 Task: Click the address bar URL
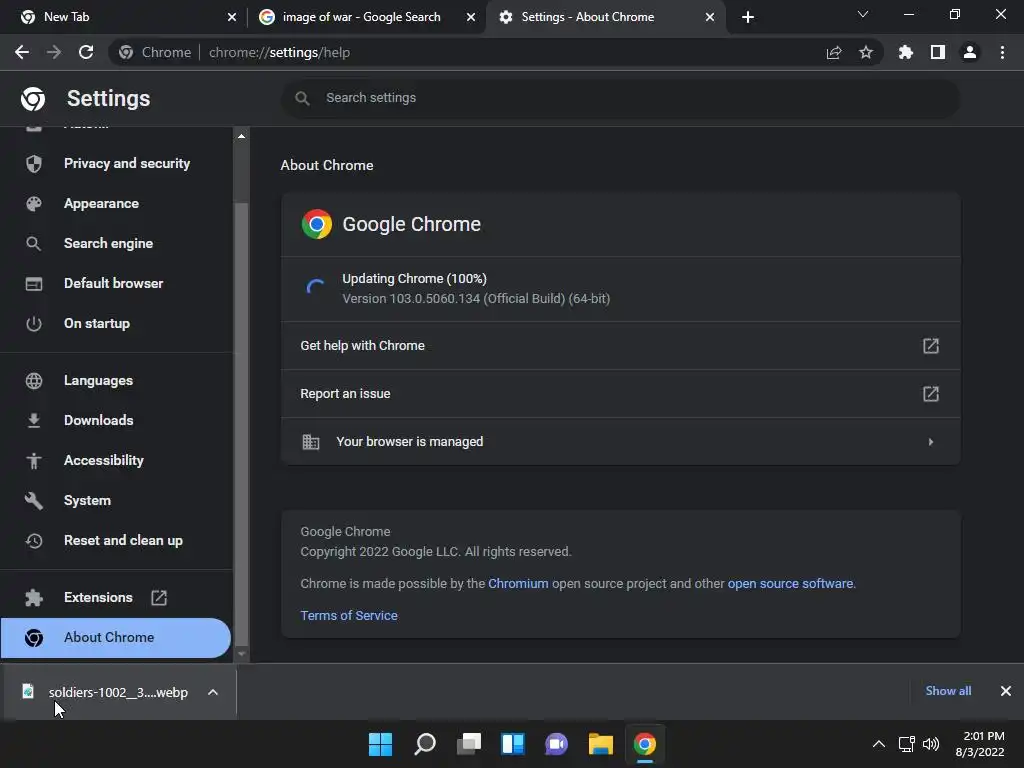(280, 52)
